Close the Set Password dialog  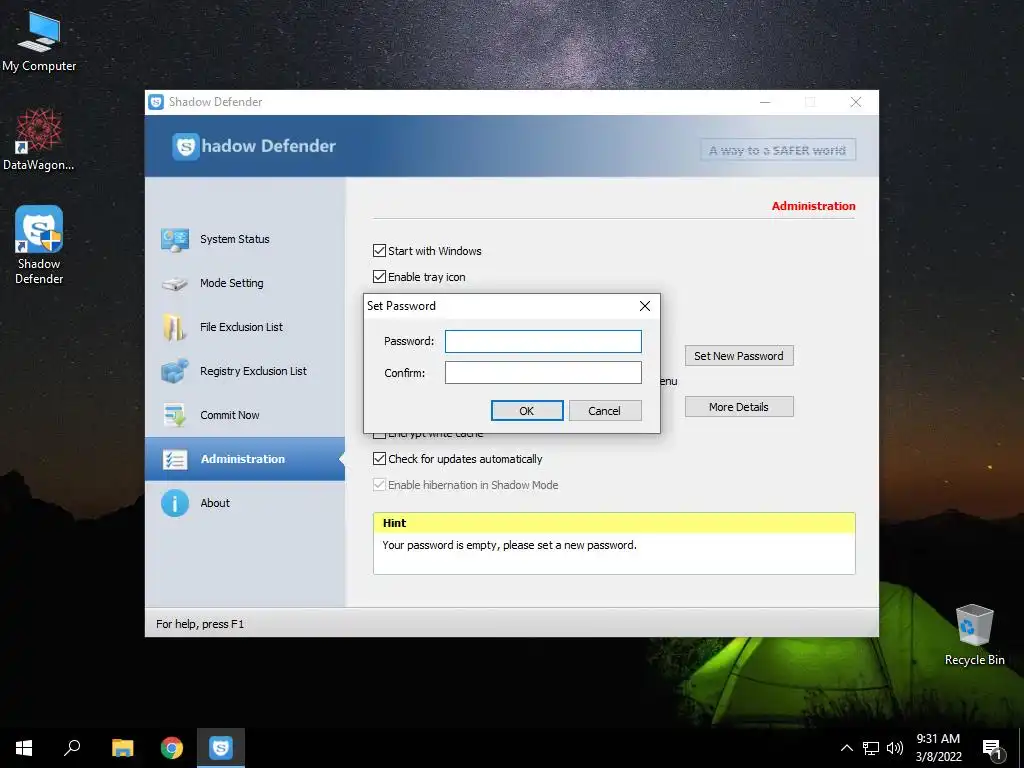point(645,306)
